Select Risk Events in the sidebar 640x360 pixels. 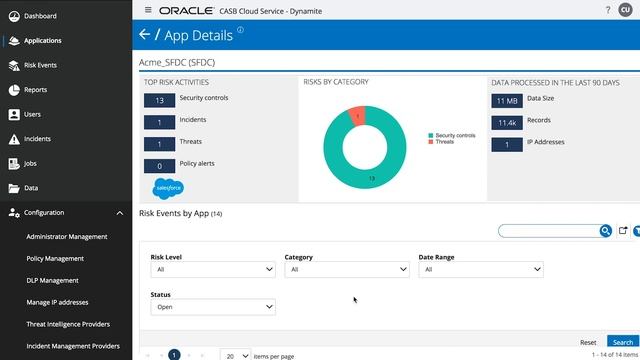pyautogui.click(x=40, y=65)
